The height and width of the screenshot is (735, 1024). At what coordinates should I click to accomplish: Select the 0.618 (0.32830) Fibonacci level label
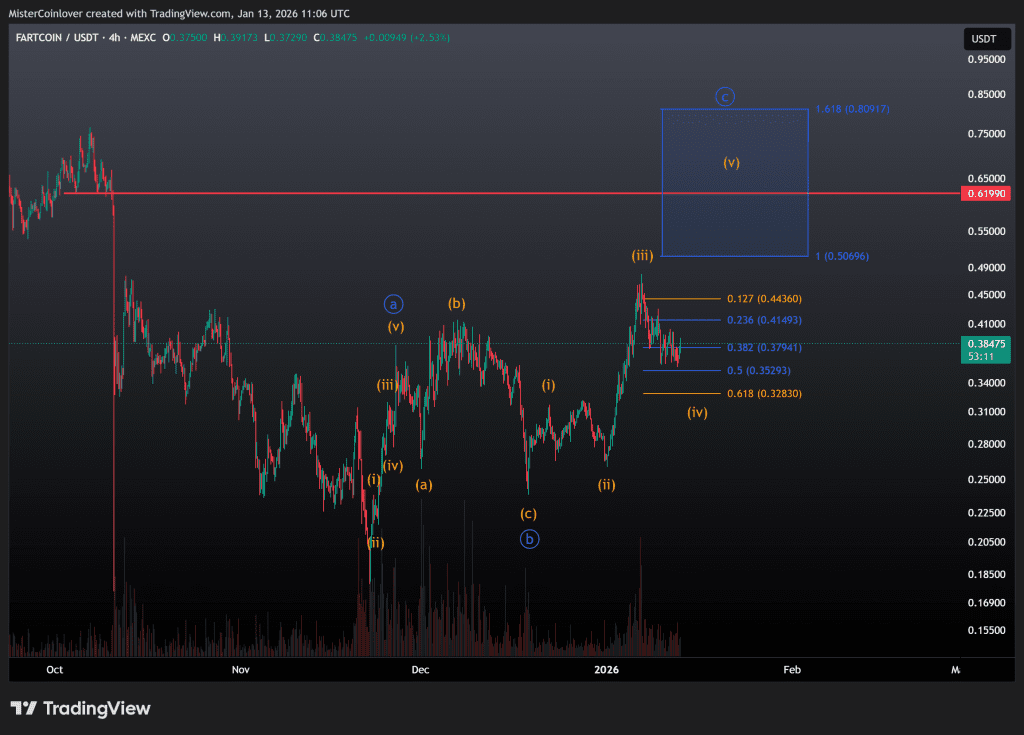pos(764,394)
